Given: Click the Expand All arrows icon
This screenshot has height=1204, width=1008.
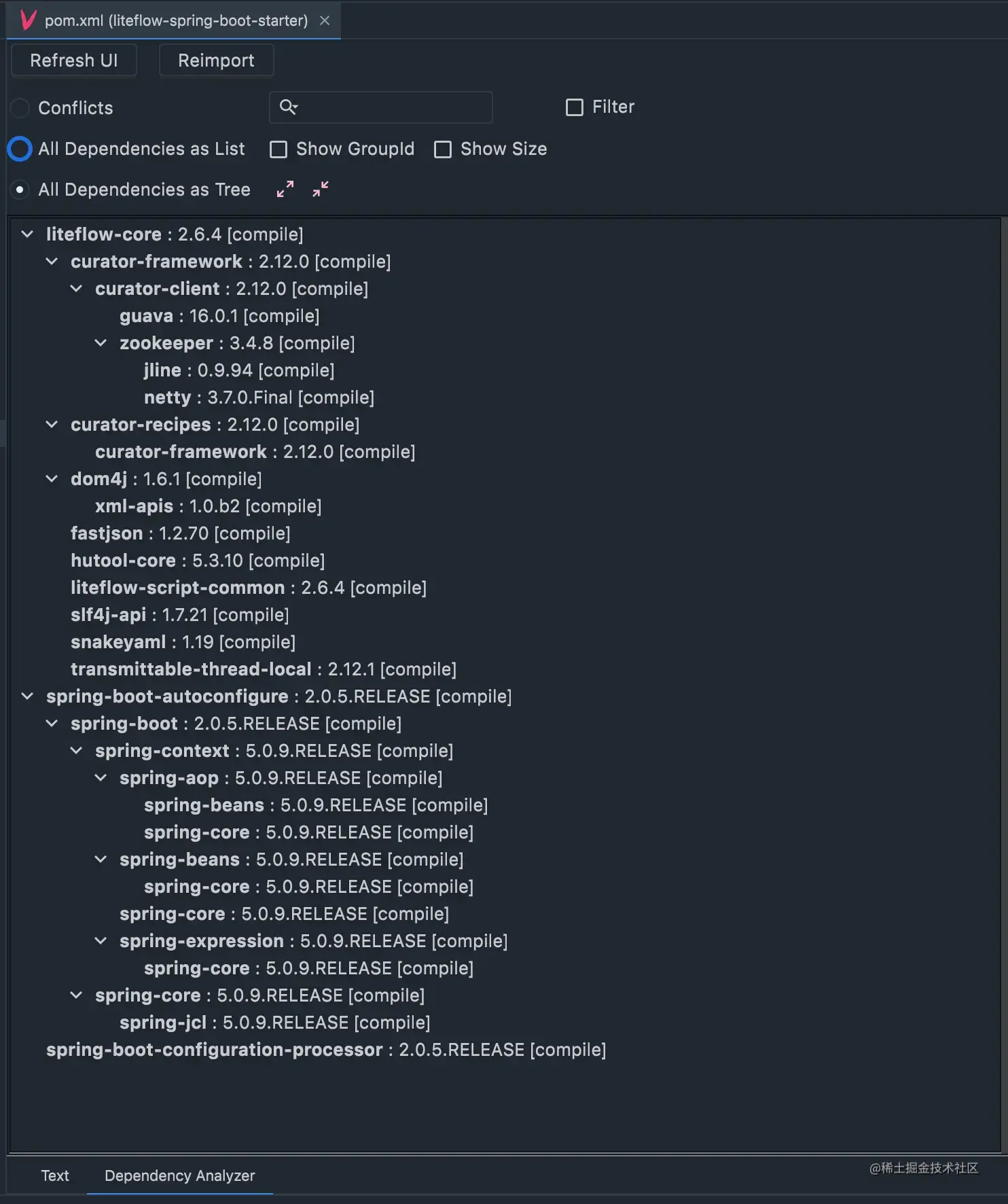Looking at the screenshot, I should (x=285, y=189).
